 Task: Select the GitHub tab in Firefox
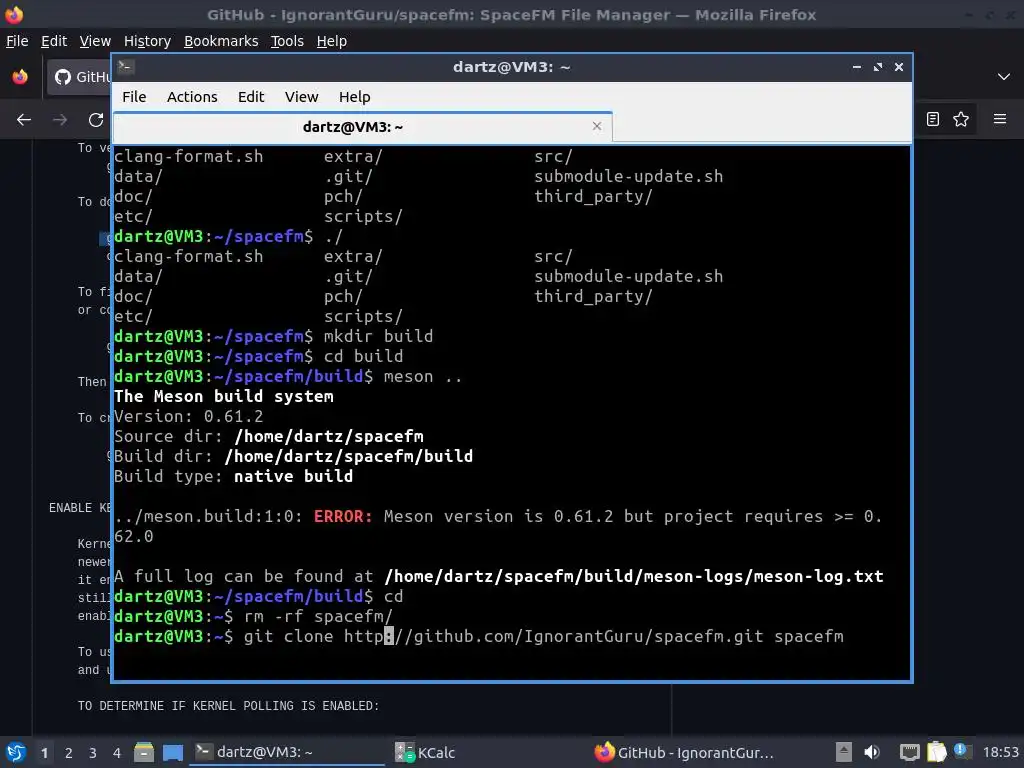[x=79, y=77]
